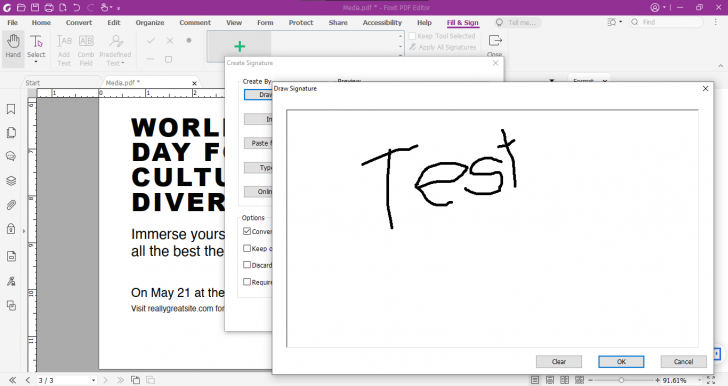
Task: Click the Tell me search box
Action: 518,22
